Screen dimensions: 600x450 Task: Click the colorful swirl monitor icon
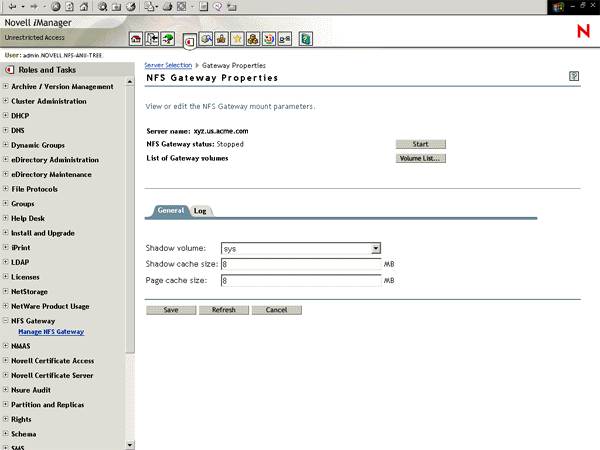click(x=269, y=39)
